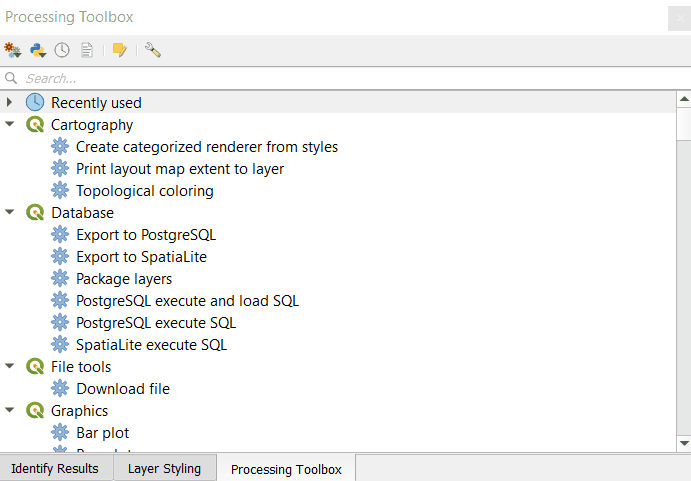Click gear icon beside Package layers
The height and width of the screenshot is (481, 691).
60,279
